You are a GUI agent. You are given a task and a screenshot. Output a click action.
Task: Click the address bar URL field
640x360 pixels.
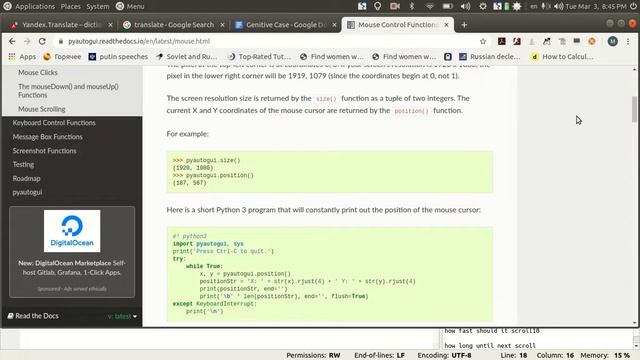pos(269,41)
